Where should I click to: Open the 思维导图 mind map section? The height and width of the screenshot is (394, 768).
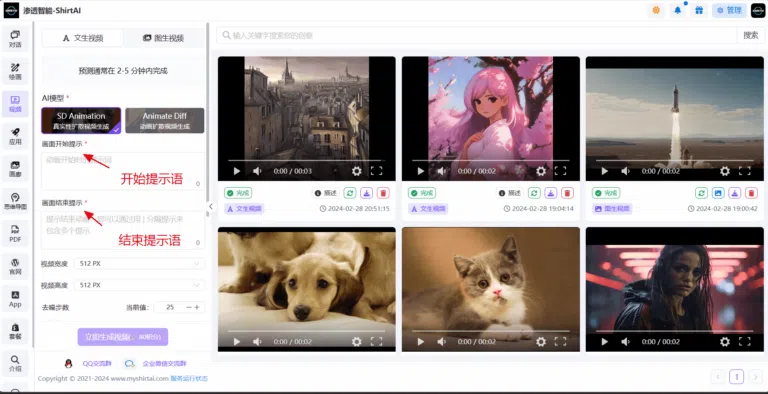coord(15,201)
